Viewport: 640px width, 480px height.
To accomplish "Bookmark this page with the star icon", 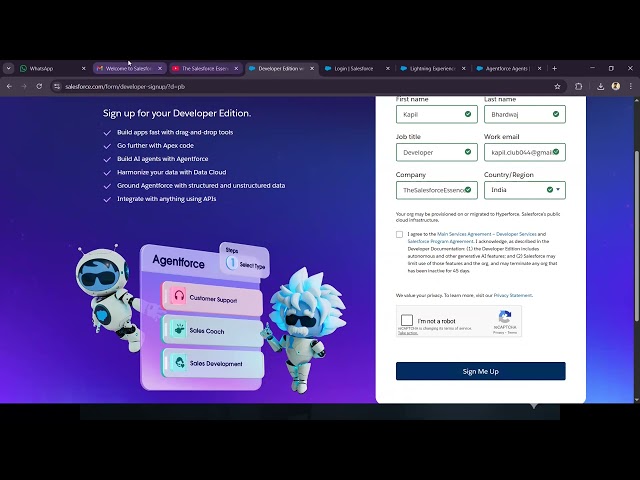I will [557, 87].
